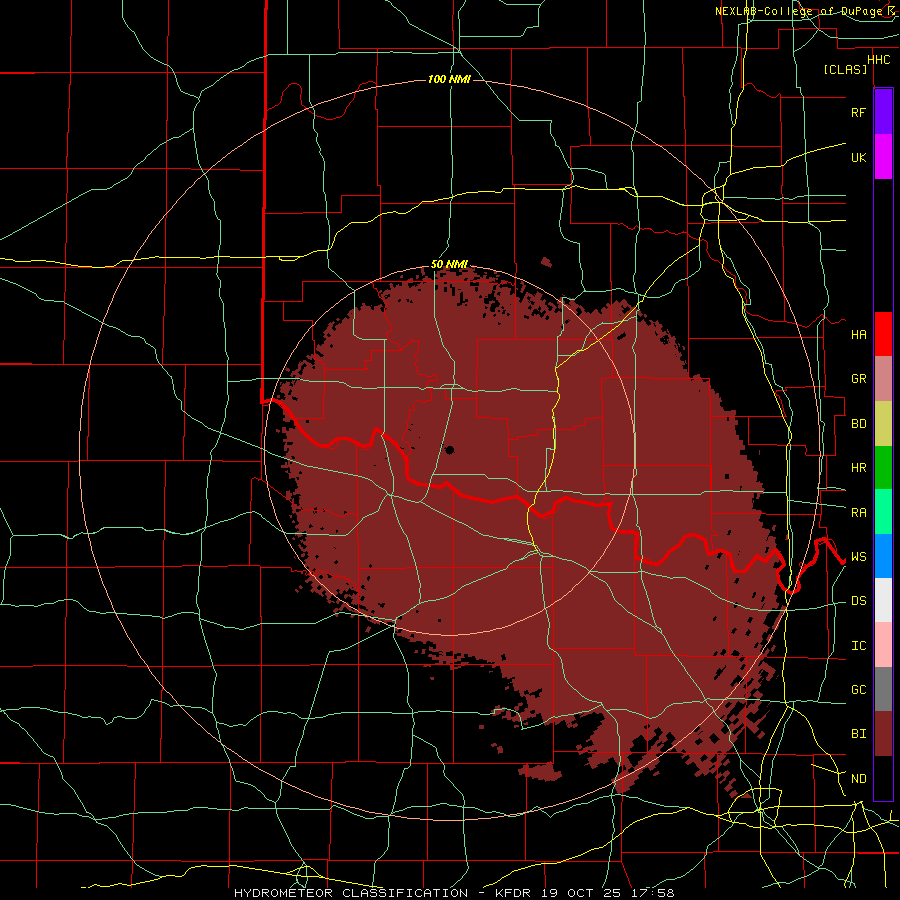This screenshot has width=900, height=900.
Task: Click the '50 NMI' range ring label
Action: 449,264
